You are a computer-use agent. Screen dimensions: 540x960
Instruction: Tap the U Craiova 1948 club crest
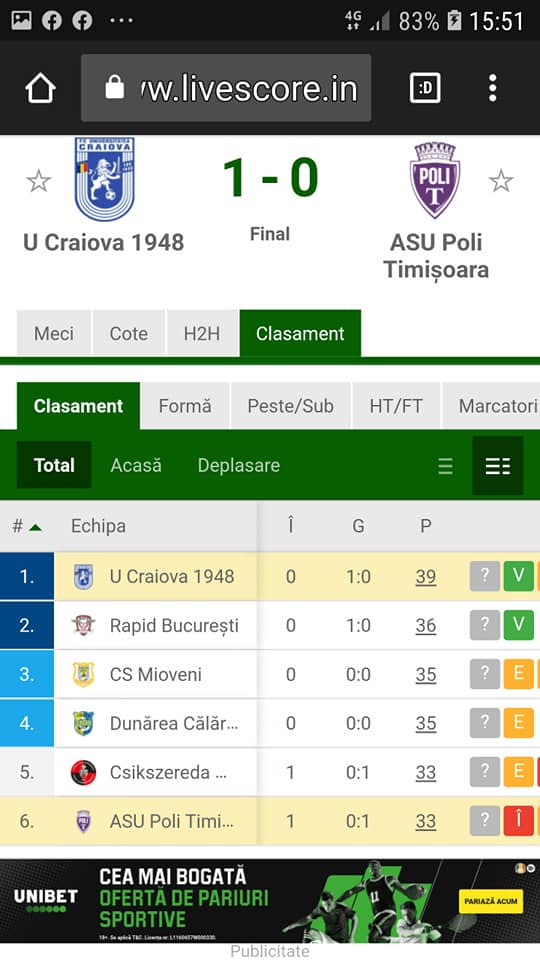[x=104, y=179]
